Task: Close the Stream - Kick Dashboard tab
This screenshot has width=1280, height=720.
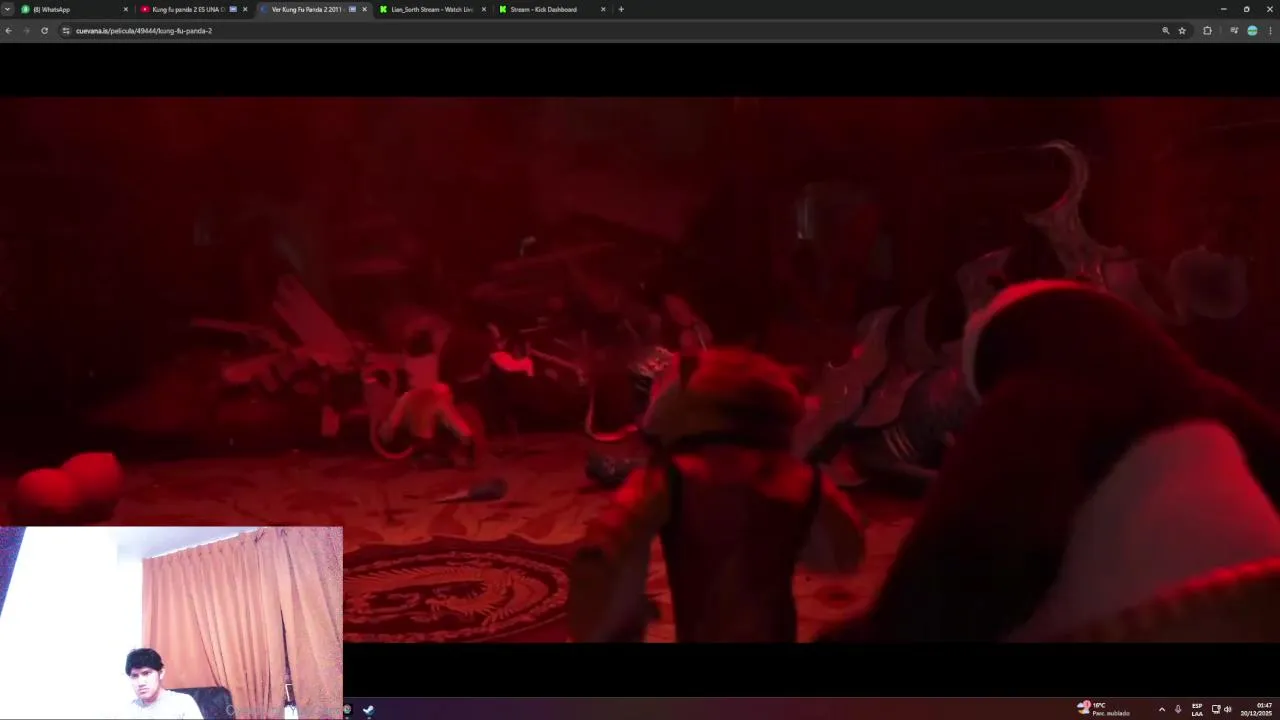Action: (603, 9)
